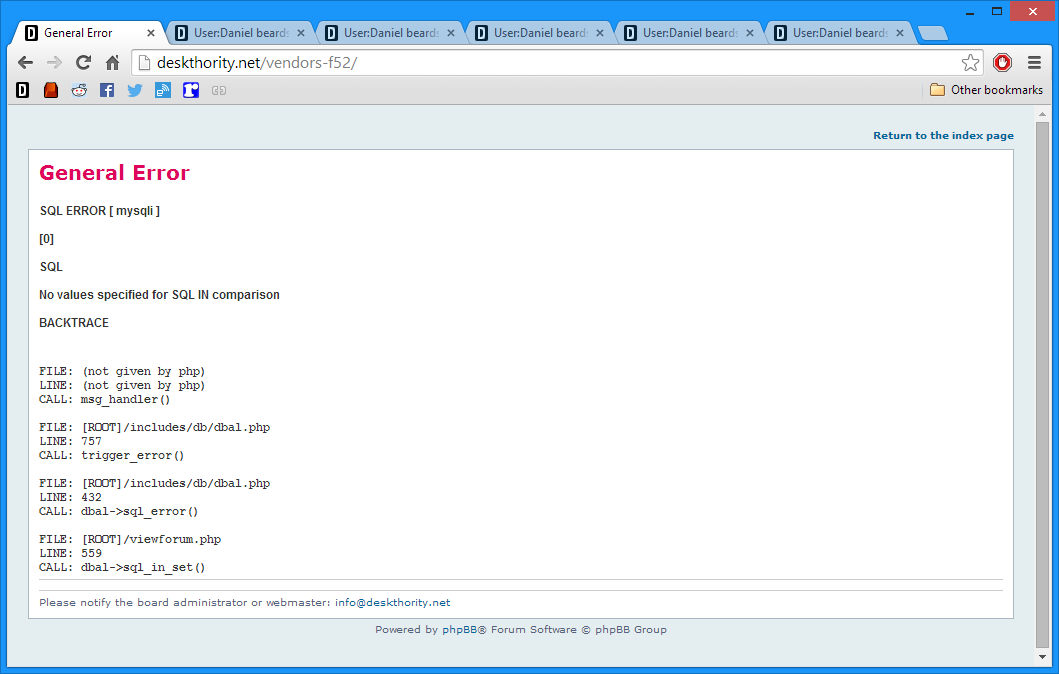Open the Deskthority bookmark in bookmarks bar

pos(23,90)
